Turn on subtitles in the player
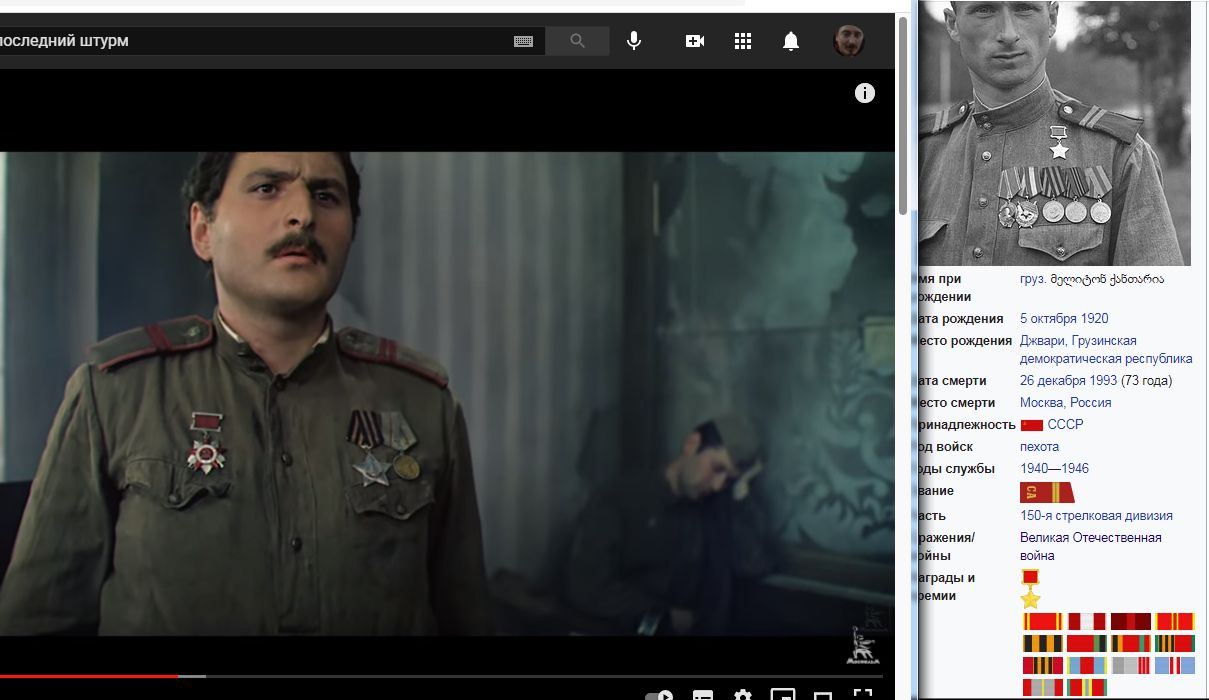The image size is (1209, 700). click(x=703, y=695)
